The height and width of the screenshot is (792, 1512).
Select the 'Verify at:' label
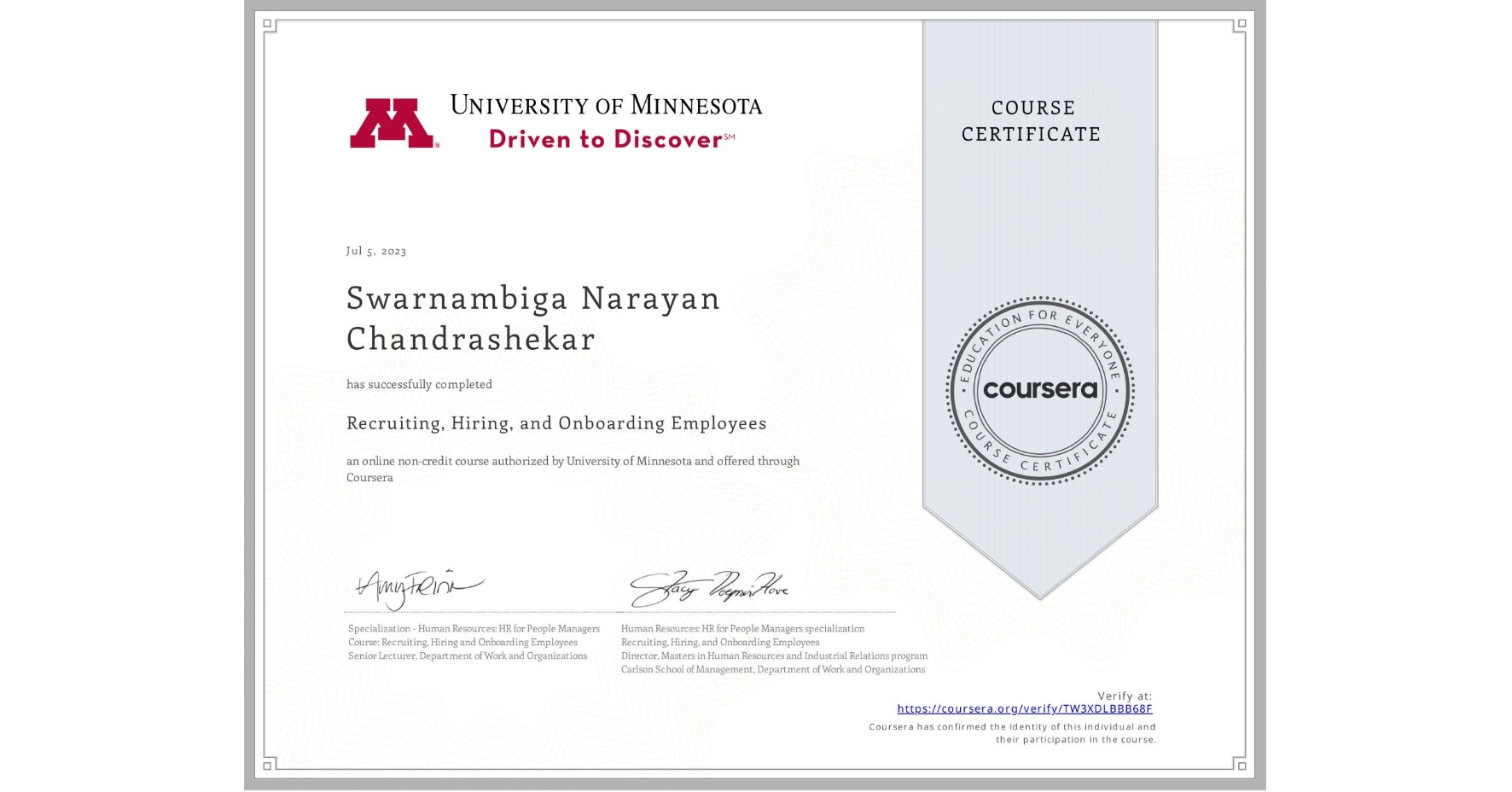coord(1123,695)
